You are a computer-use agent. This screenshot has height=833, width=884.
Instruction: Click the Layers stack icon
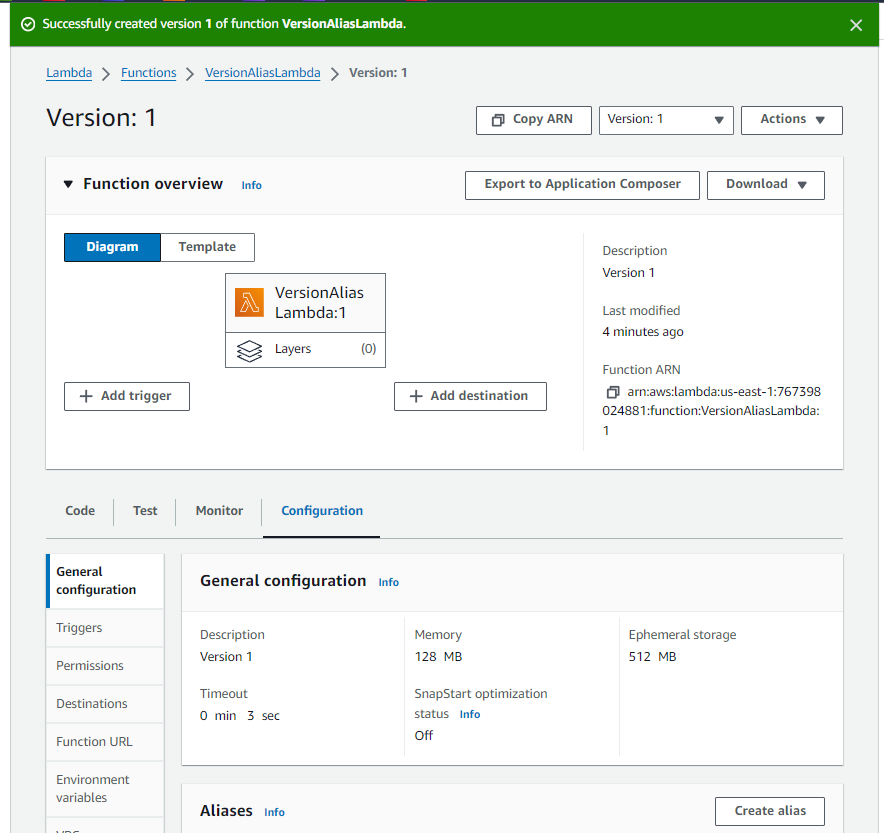click(249, 350)
